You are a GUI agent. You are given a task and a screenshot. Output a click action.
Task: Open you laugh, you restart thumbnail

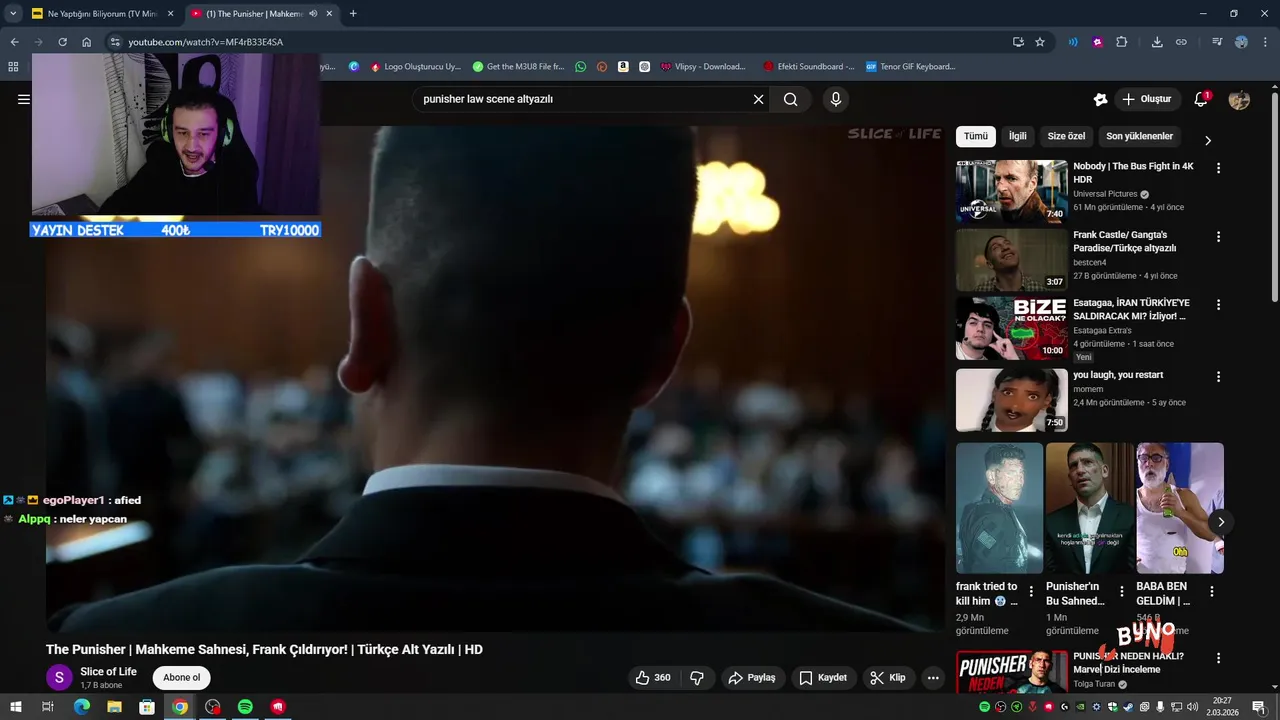pos(1011,400)
